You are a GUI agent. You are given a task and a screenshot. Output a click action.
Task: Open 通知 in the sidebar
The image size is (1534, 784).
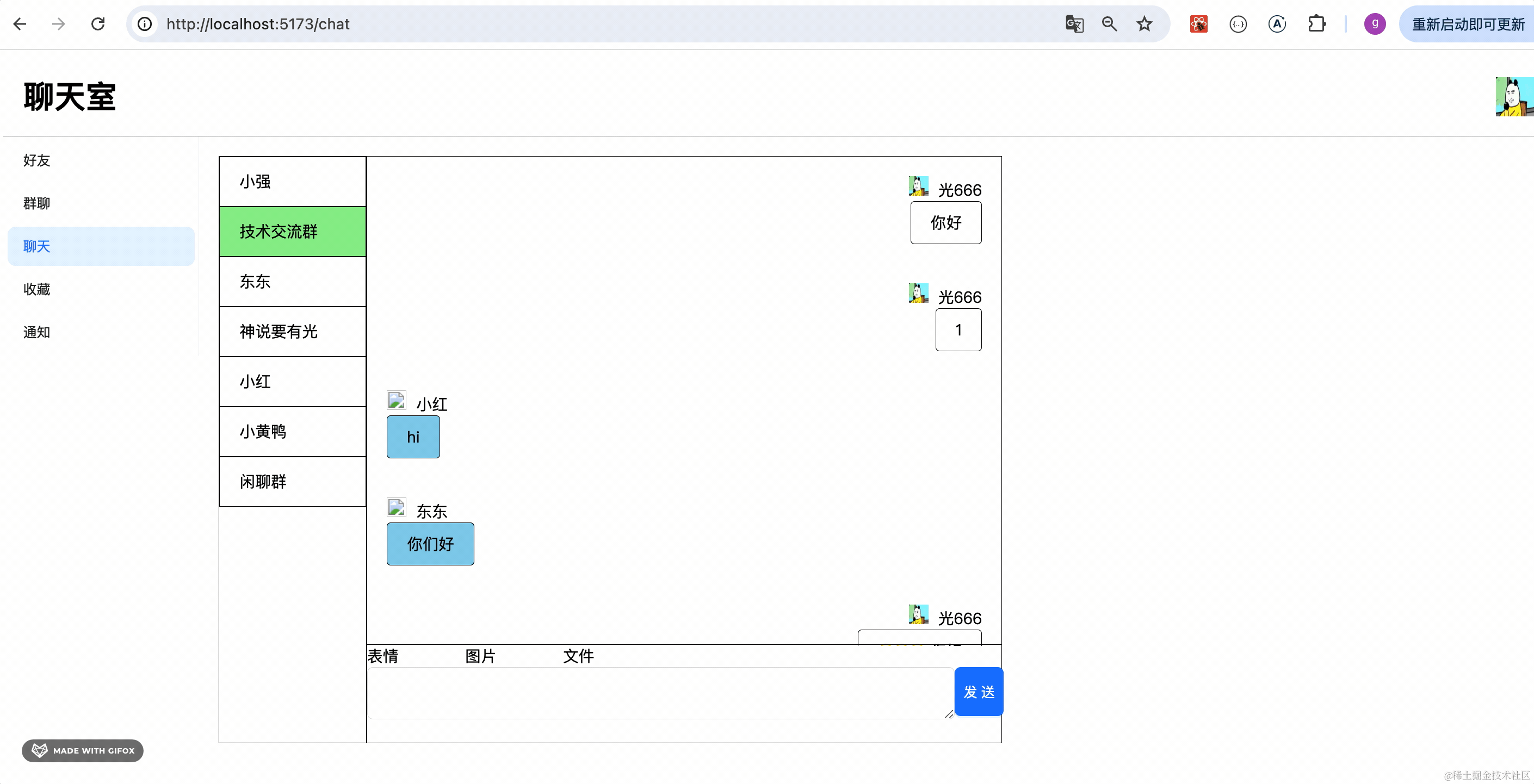pyautogui.click(x=37, y=332)
